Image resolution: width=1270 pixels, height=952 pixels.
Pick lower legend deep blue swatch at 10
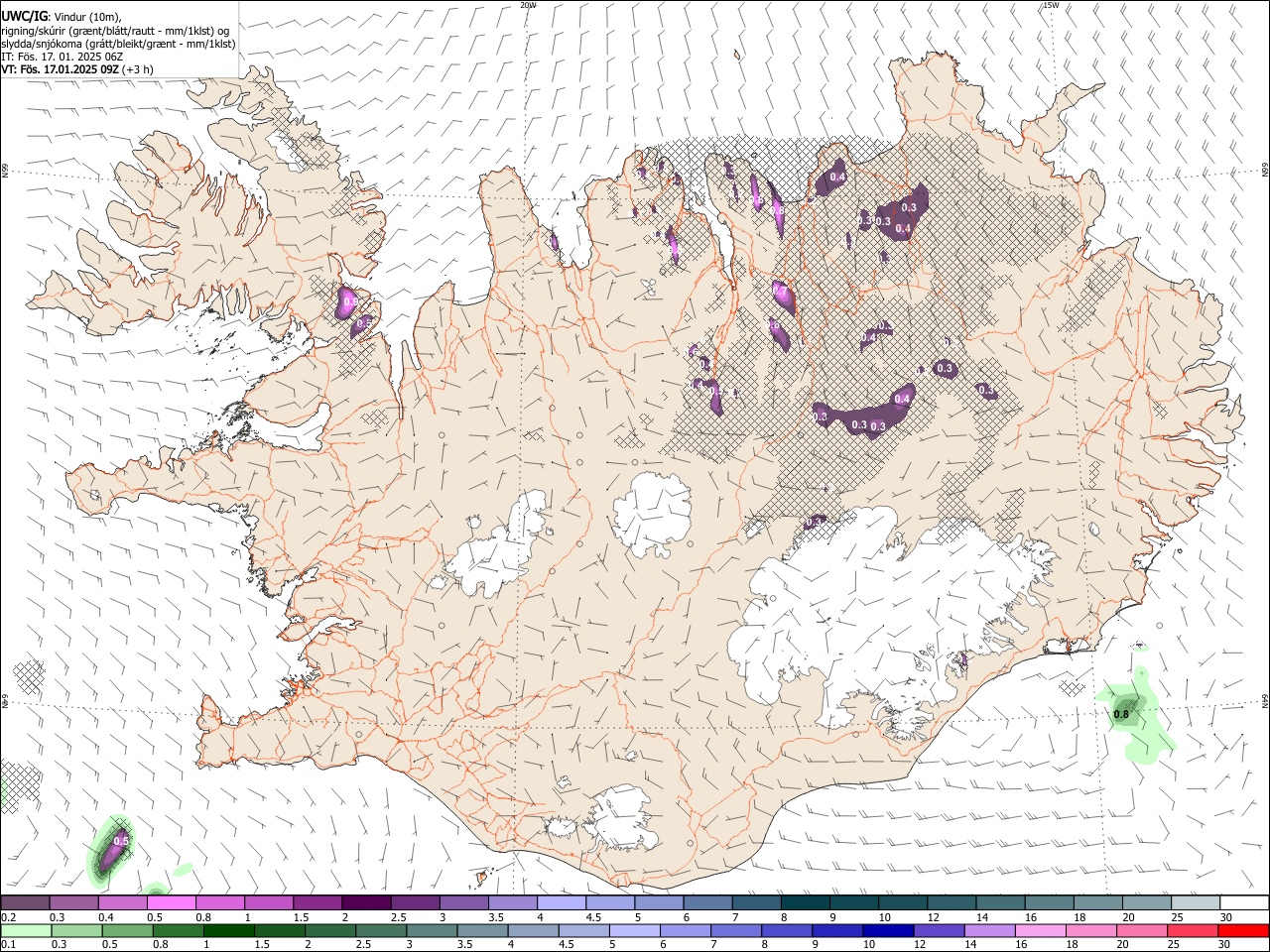(888, 930)
